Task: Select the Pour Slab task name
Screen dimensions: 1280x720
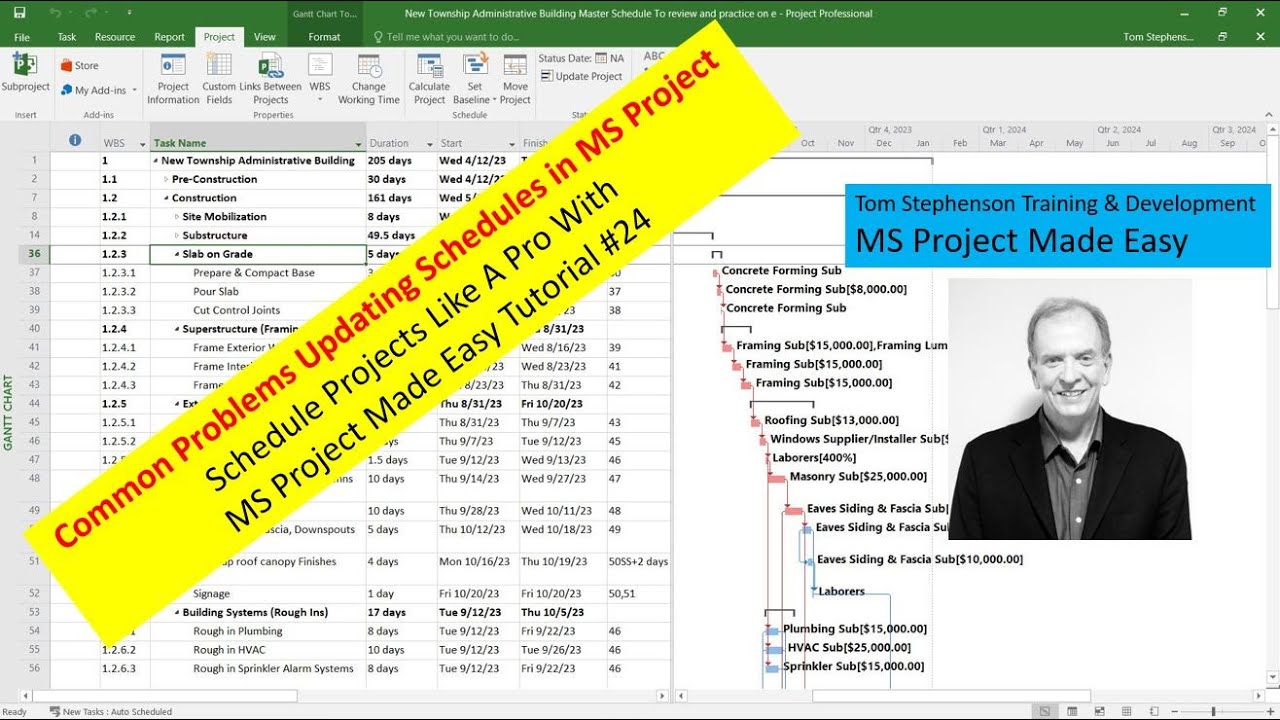Action: click(216, 292)
